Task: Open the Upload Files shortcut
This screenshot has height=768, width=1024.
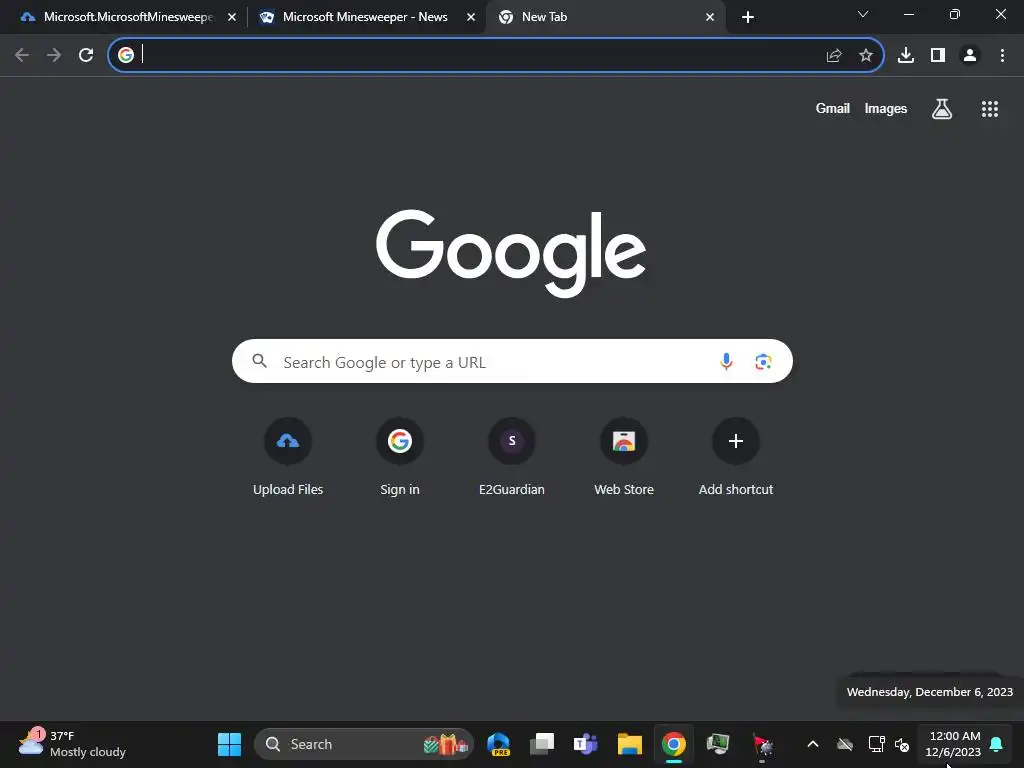Action: 288,457
